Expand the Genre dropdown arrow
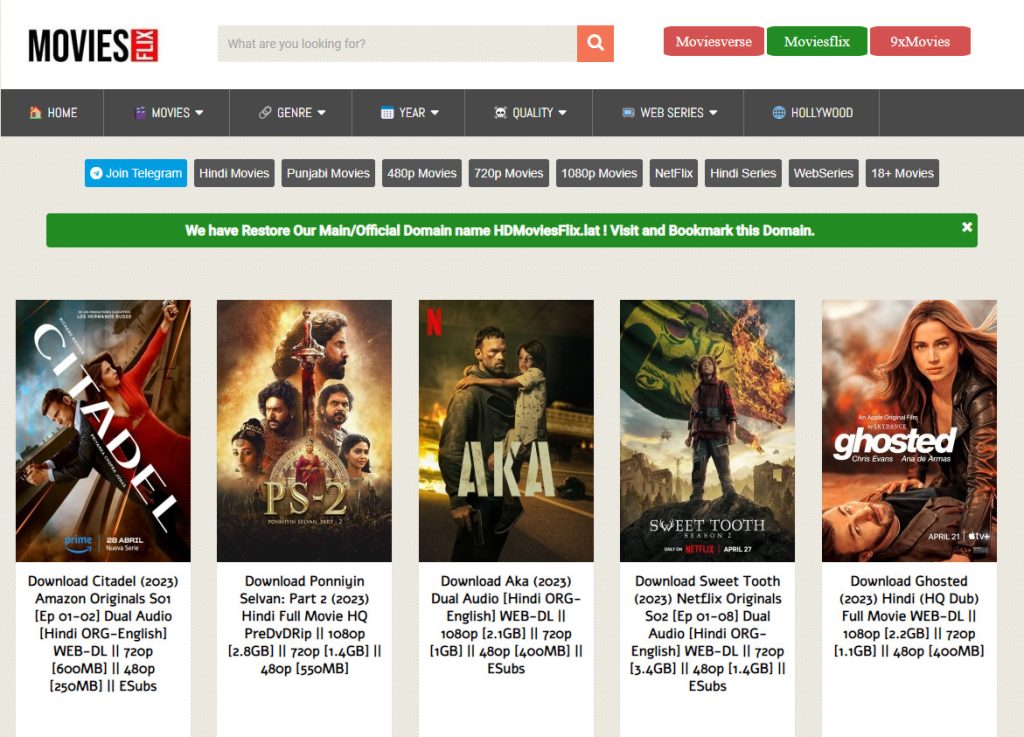1024x737 pixels. point(321,112)
